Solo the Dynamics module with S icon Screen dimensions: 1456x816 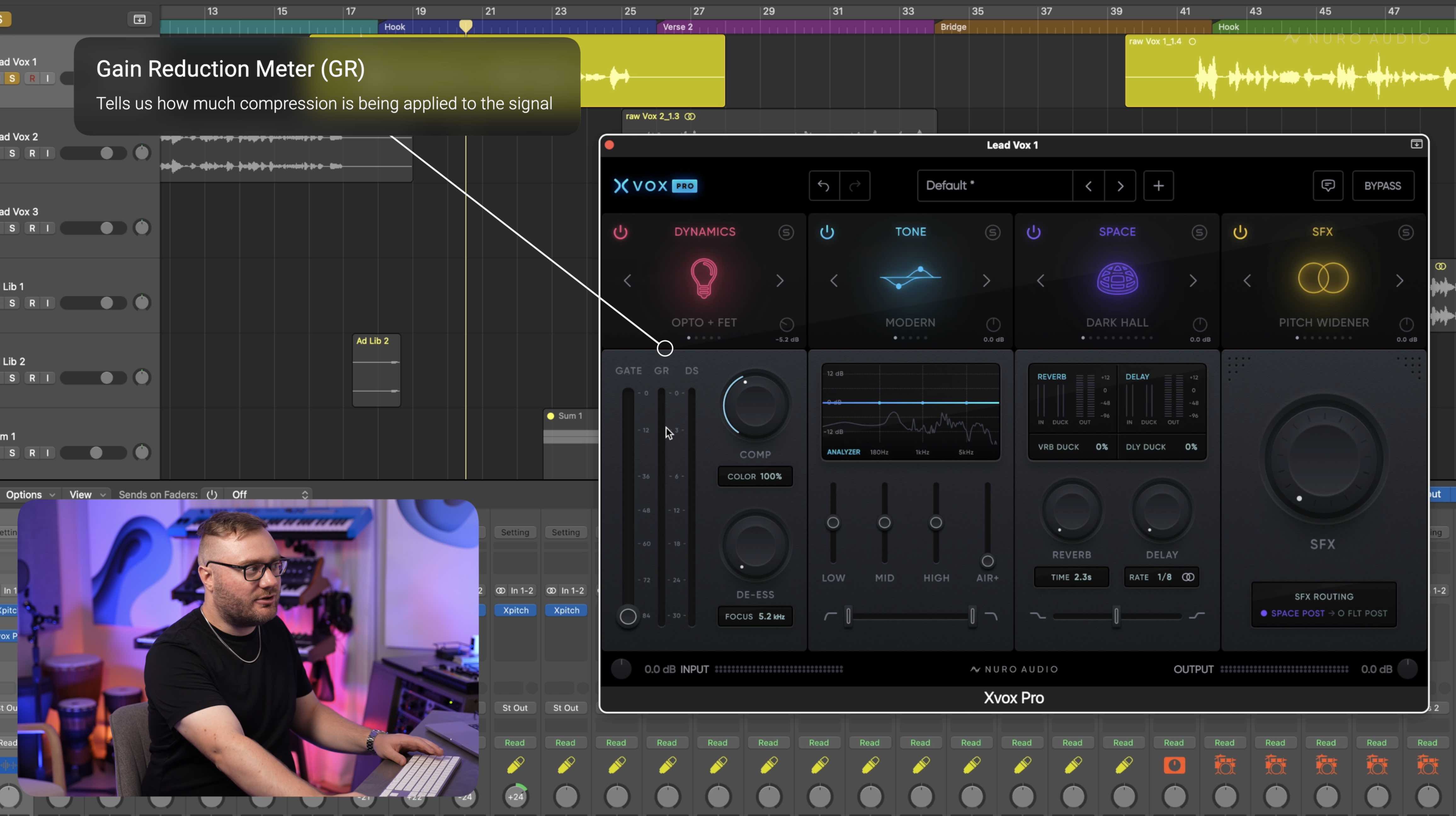pos(786,232)
